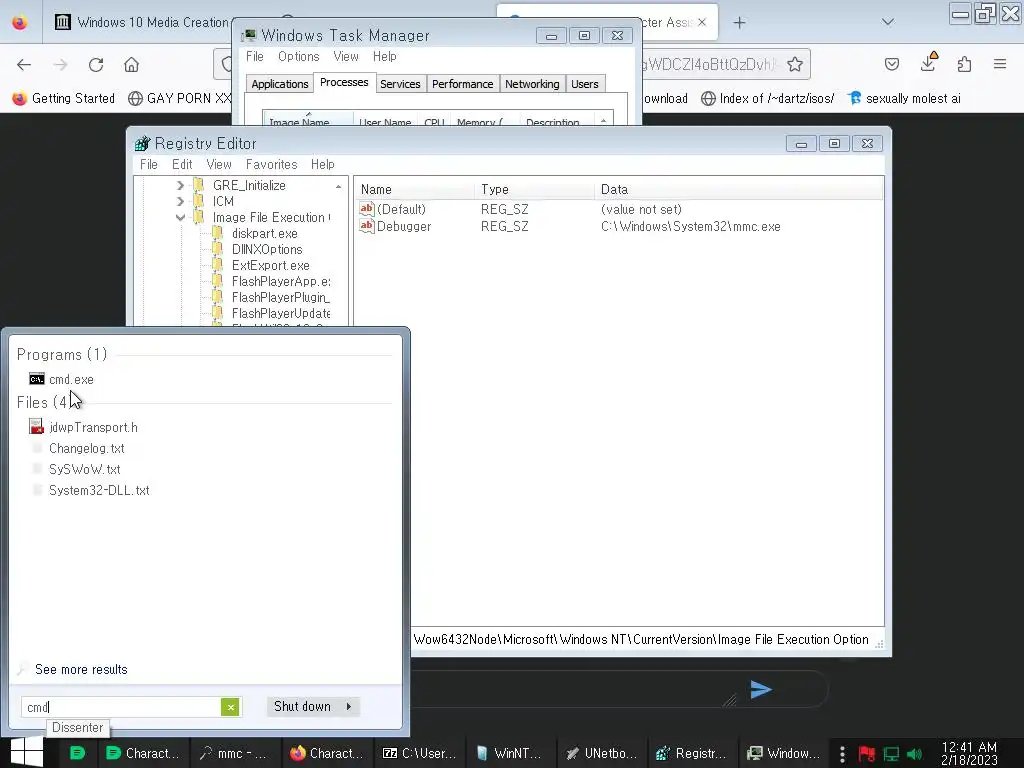Screen dimensions: 1024x768
Task: Collapse Image File Execution Options key
Action: [x=180, y=217]
